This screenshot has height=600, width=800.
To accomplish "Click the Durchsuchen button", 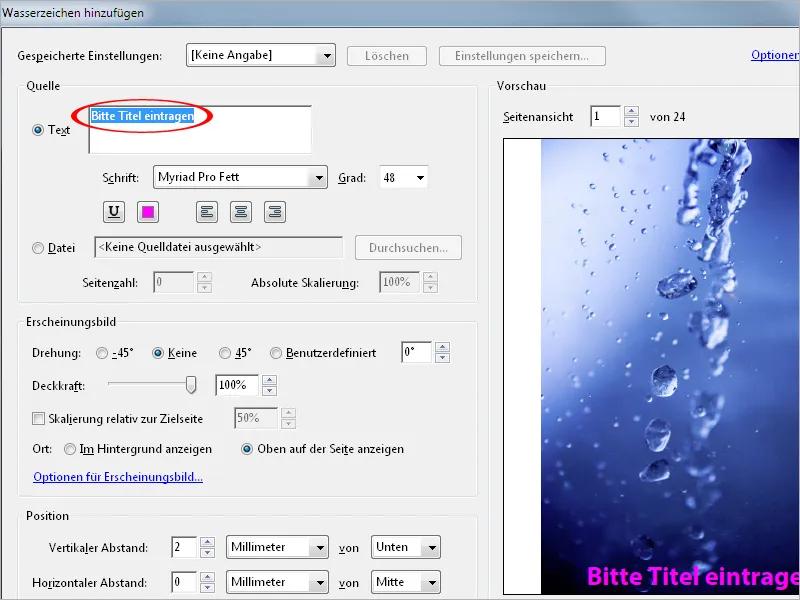I will (x=408, y=247).
